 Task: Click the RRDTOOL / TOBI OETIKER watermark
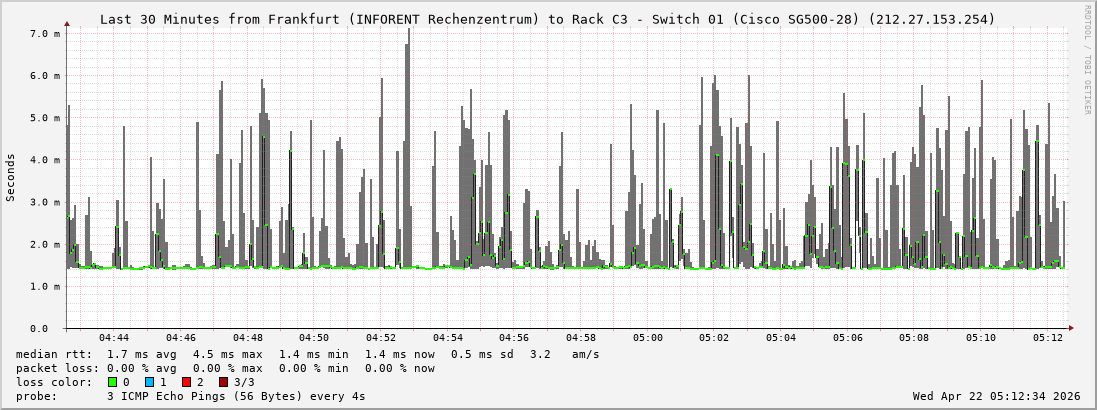(1087, 60)
